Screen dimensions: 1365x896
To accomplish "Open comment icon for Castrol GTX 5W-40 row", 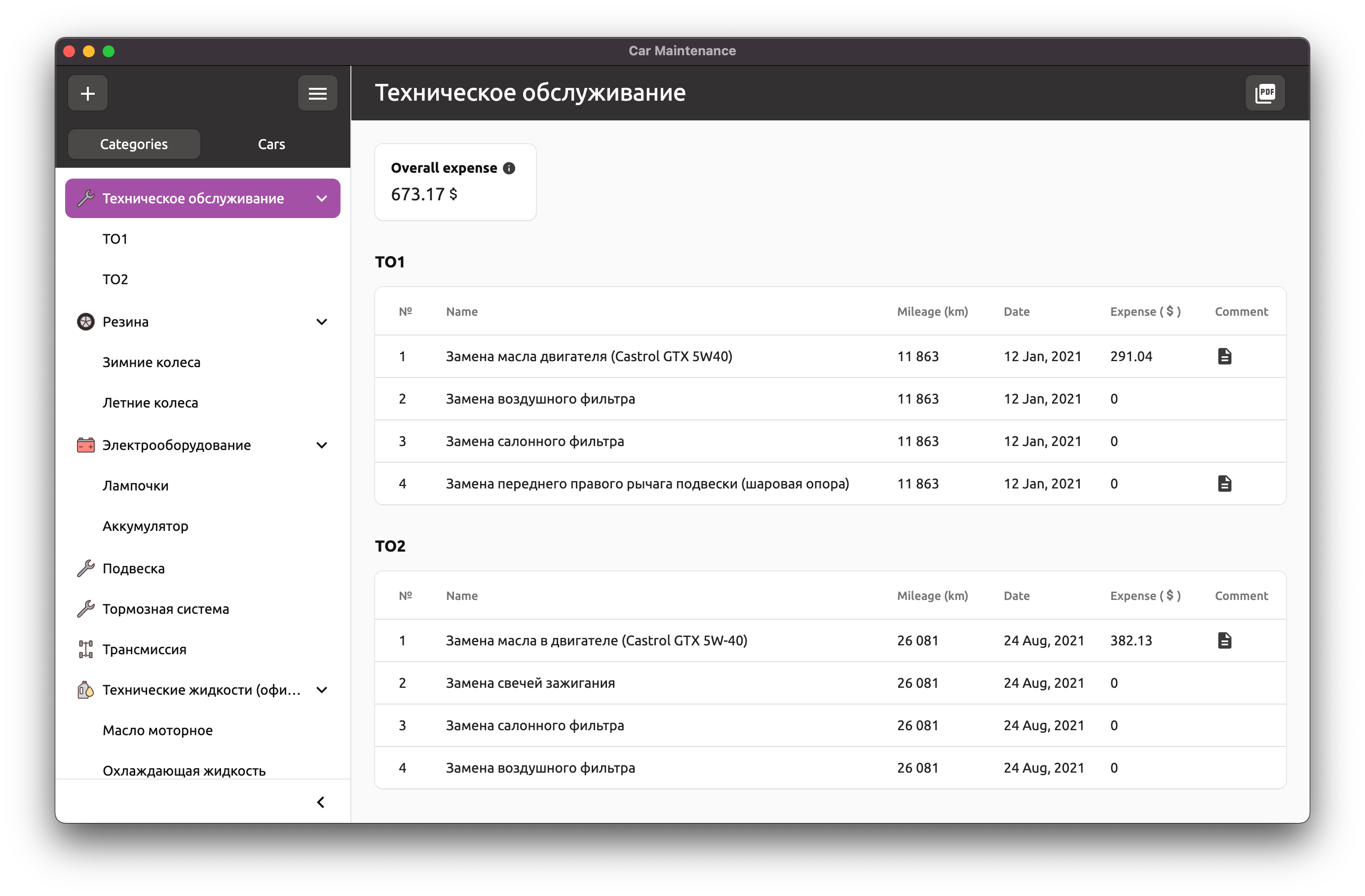I will pyautogui.click(x=1224, y=640).
